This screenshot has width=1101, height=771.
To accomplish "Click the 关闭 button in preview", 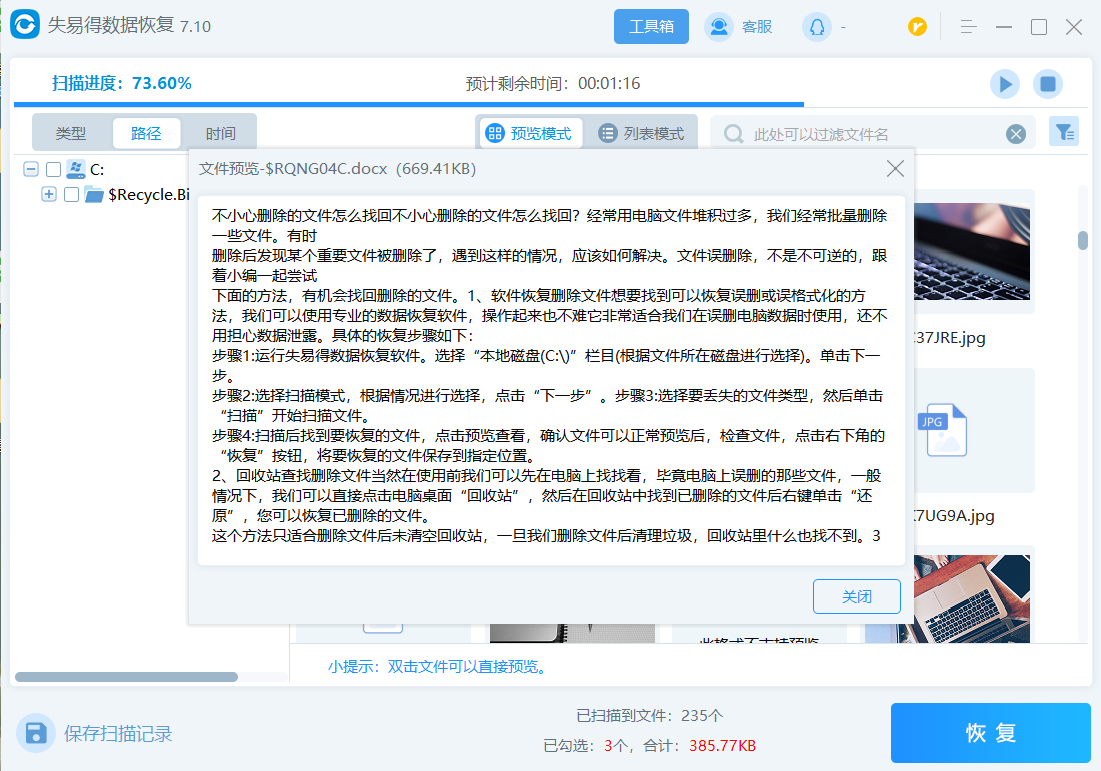I will click(856, 596).
